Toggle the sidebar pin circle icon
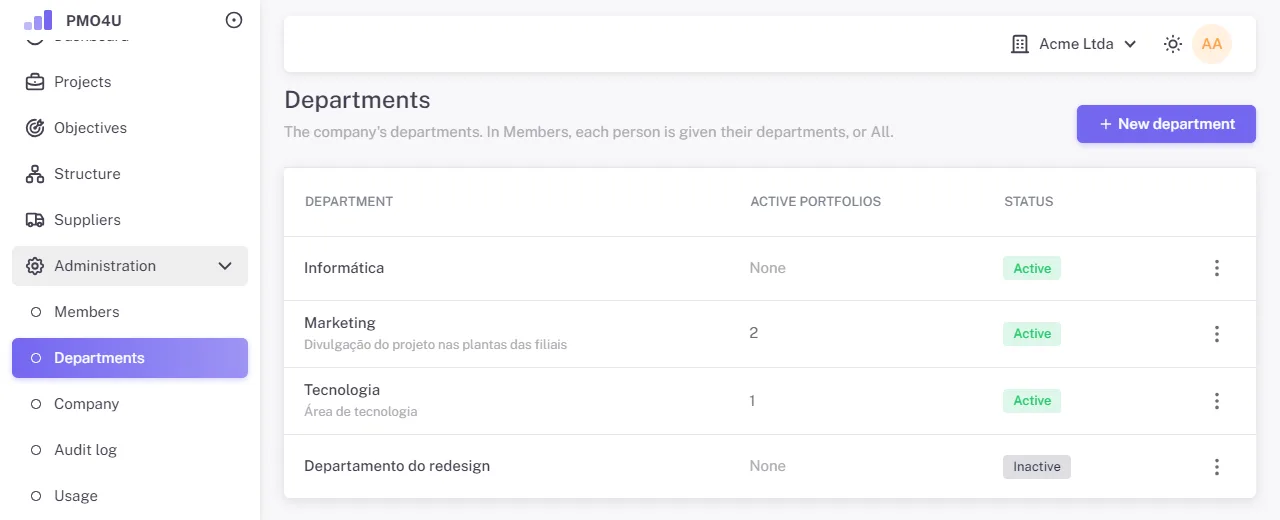 click(x=234, y=20)
